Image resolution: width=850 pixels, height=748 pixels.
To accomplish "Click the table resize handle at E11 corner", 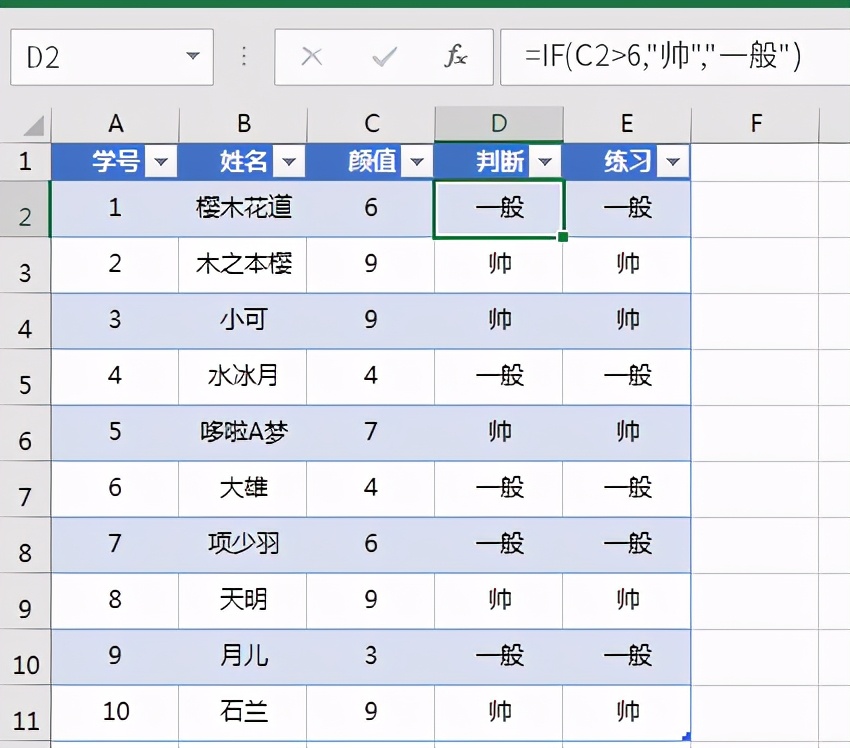I will coord(686,736).
